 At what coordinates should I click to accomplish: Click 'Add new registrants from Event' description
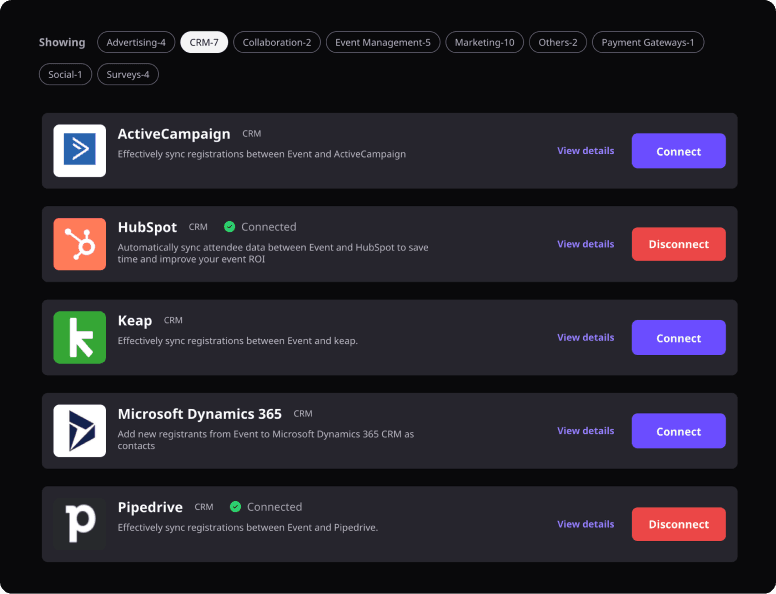point(266,440)
